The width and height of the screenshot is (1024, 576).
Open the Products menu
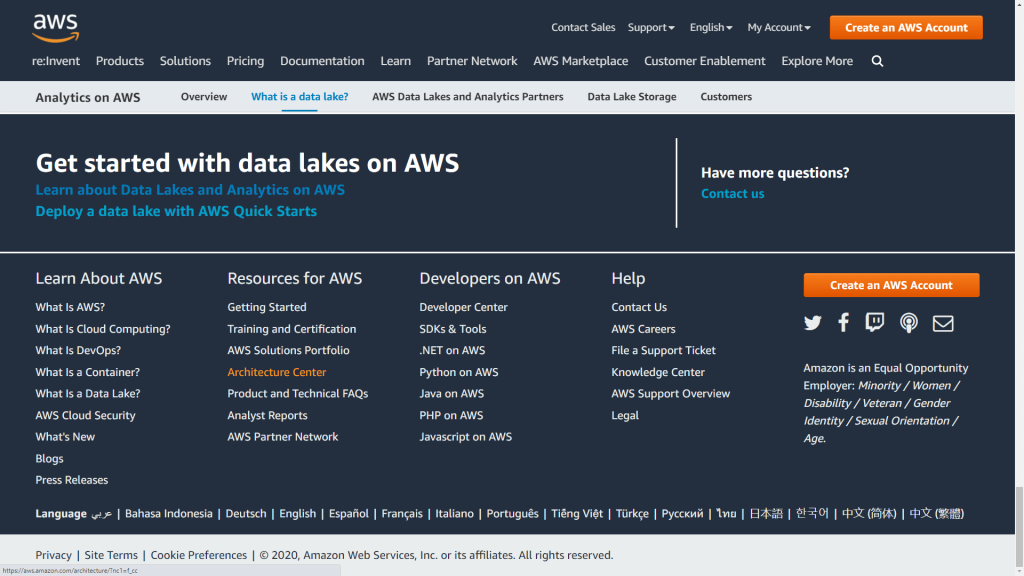pyautogui.click(x=119, y=61)
